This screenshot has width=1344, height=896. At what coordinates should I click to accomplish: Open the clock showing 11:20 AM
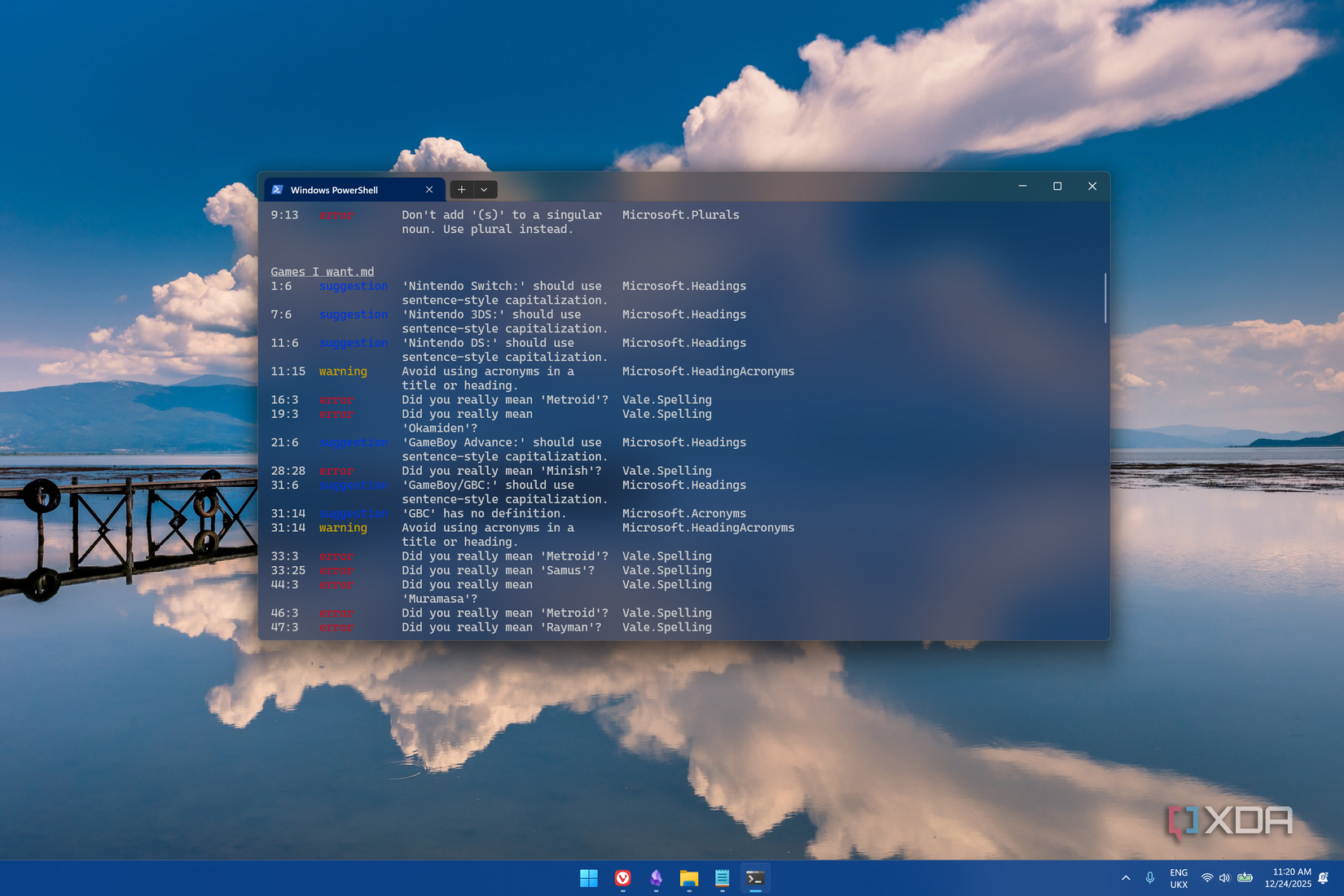1288,878
